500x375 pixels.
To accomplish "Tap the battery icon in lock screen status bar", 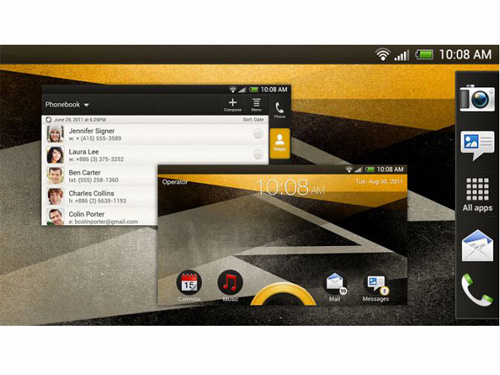I will click(x=370, y=169).
